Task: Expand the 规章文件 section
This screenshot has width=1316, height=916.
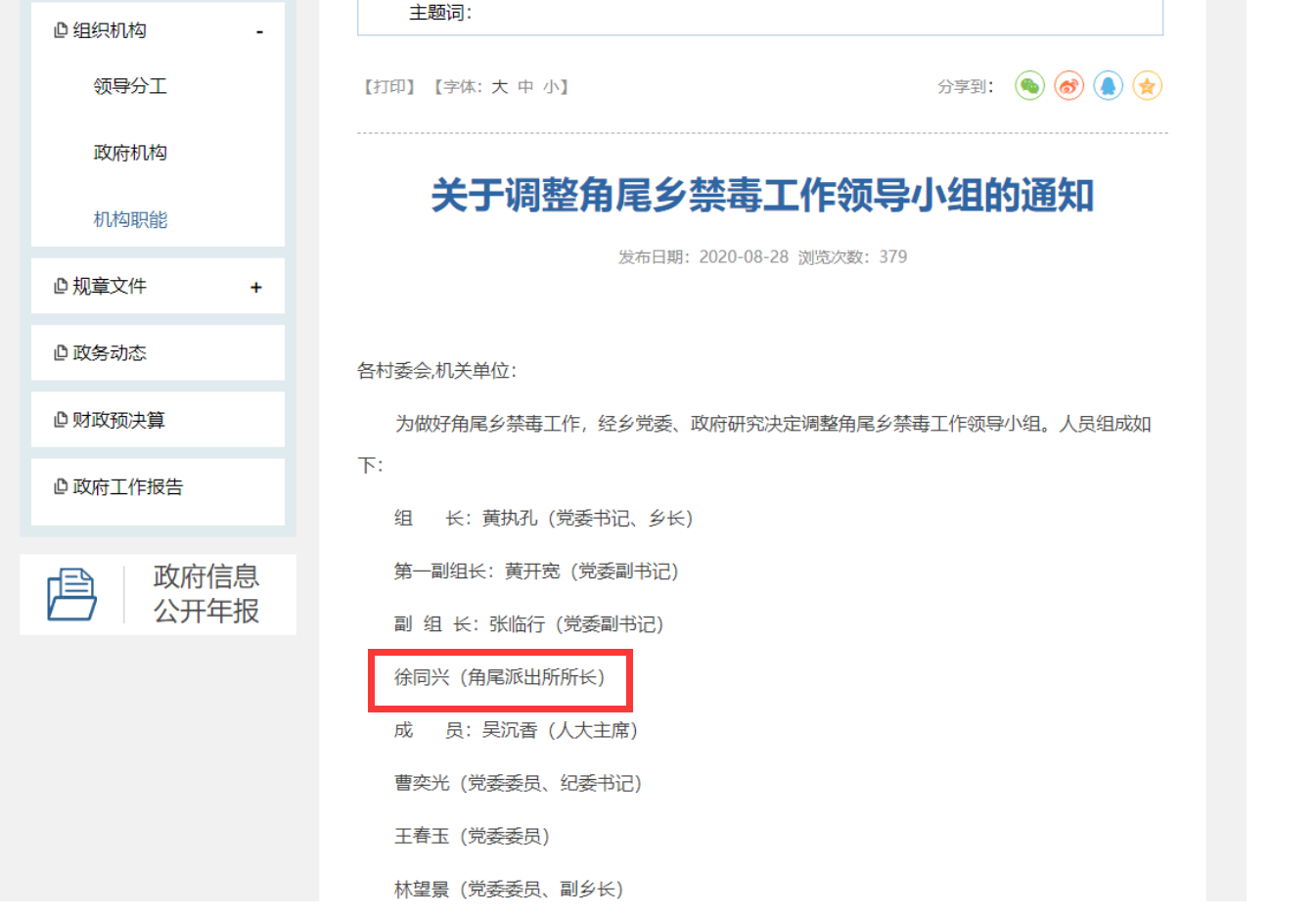Action: tap(255, 286)
